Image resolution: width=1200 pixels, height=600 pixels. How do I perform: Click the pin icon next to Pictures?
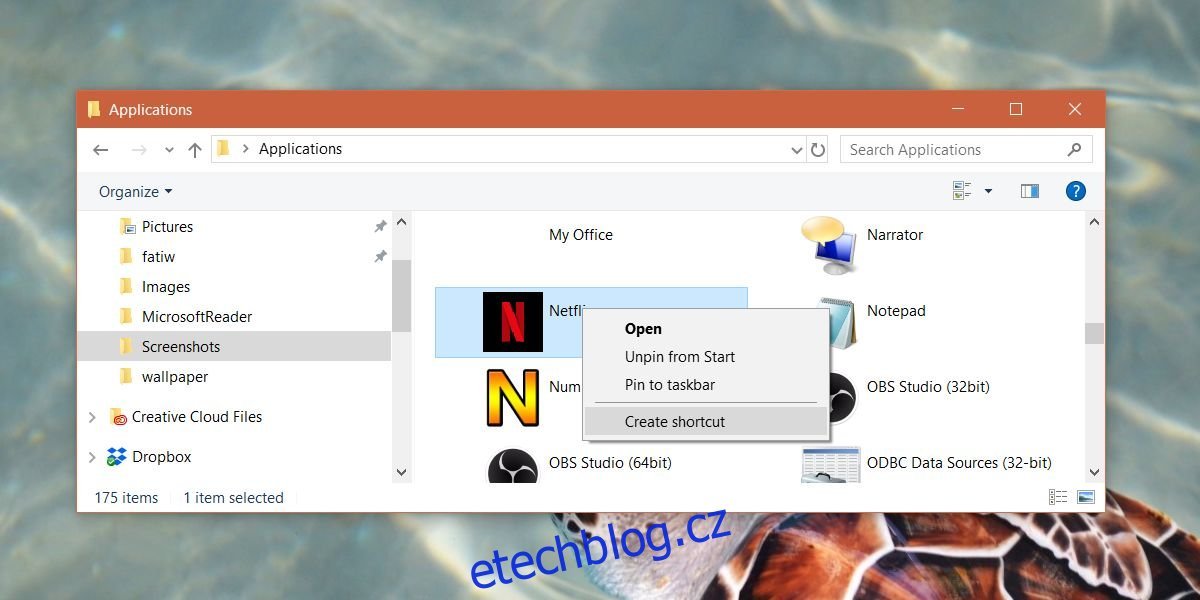[x=380, y=227]
